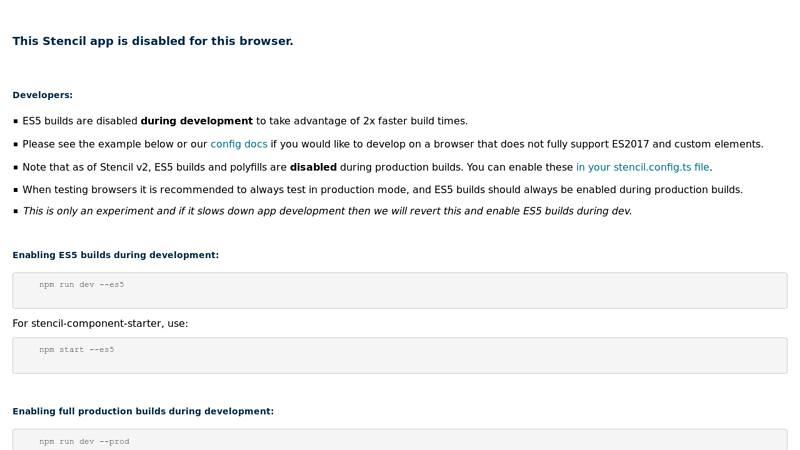Screen dimensions: 800x450
Task: Click the square bullet before 'Note that as of Stencil v2'
Action: [16, 167]
